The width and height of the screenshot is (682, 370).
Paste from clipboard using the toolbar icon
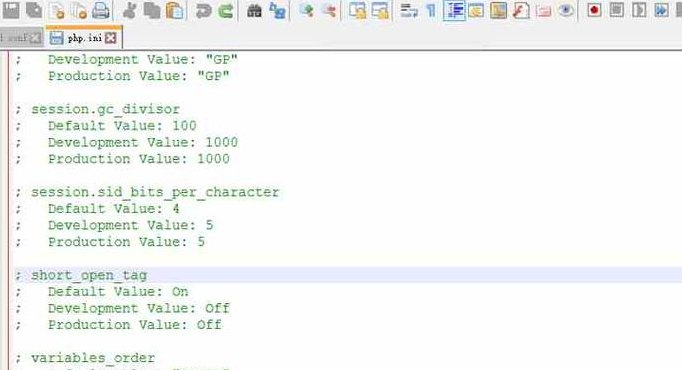coord(175,10)
